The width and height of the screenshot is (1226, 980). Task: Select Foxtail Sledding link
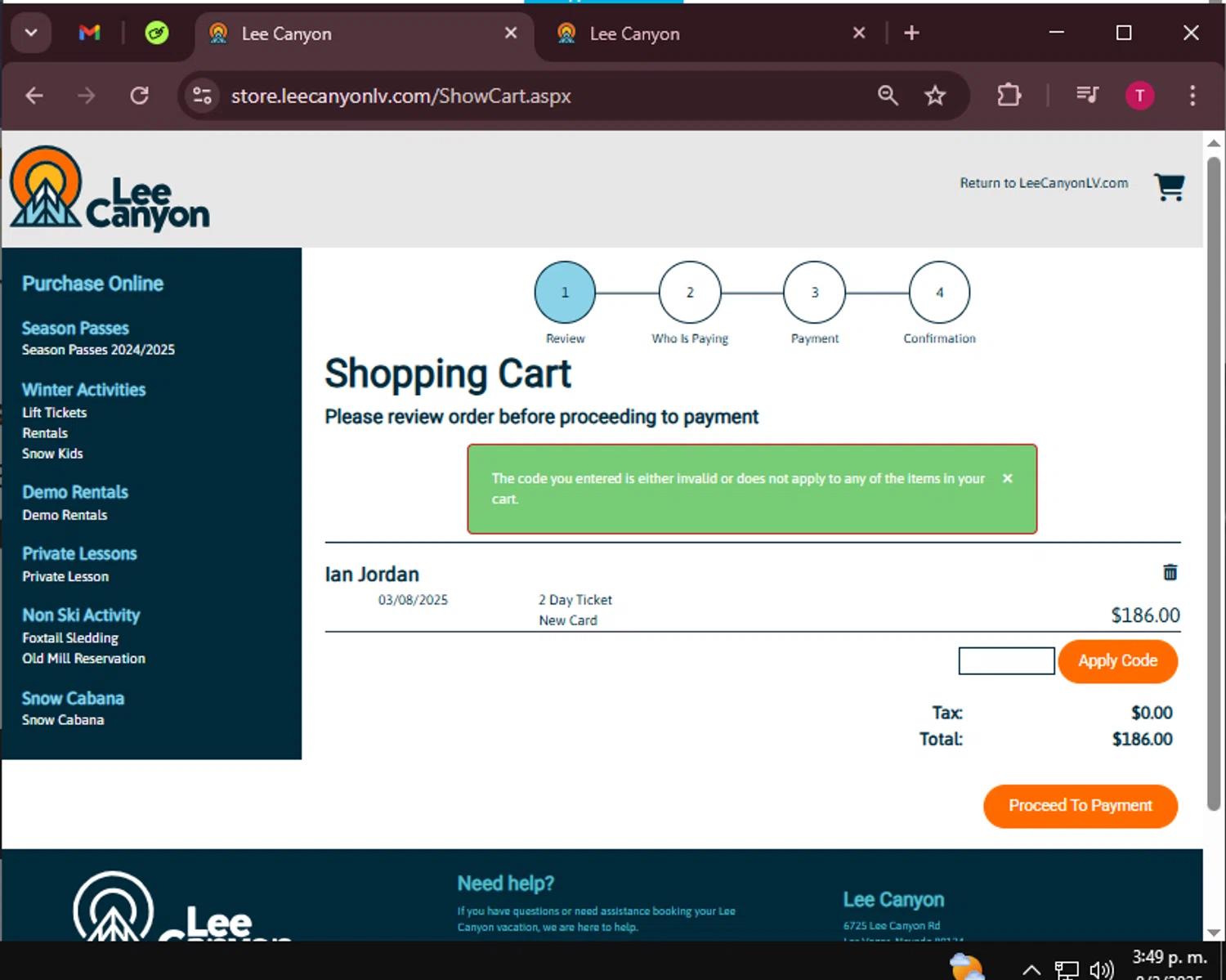pyautogui.click(x=70, y=638)
